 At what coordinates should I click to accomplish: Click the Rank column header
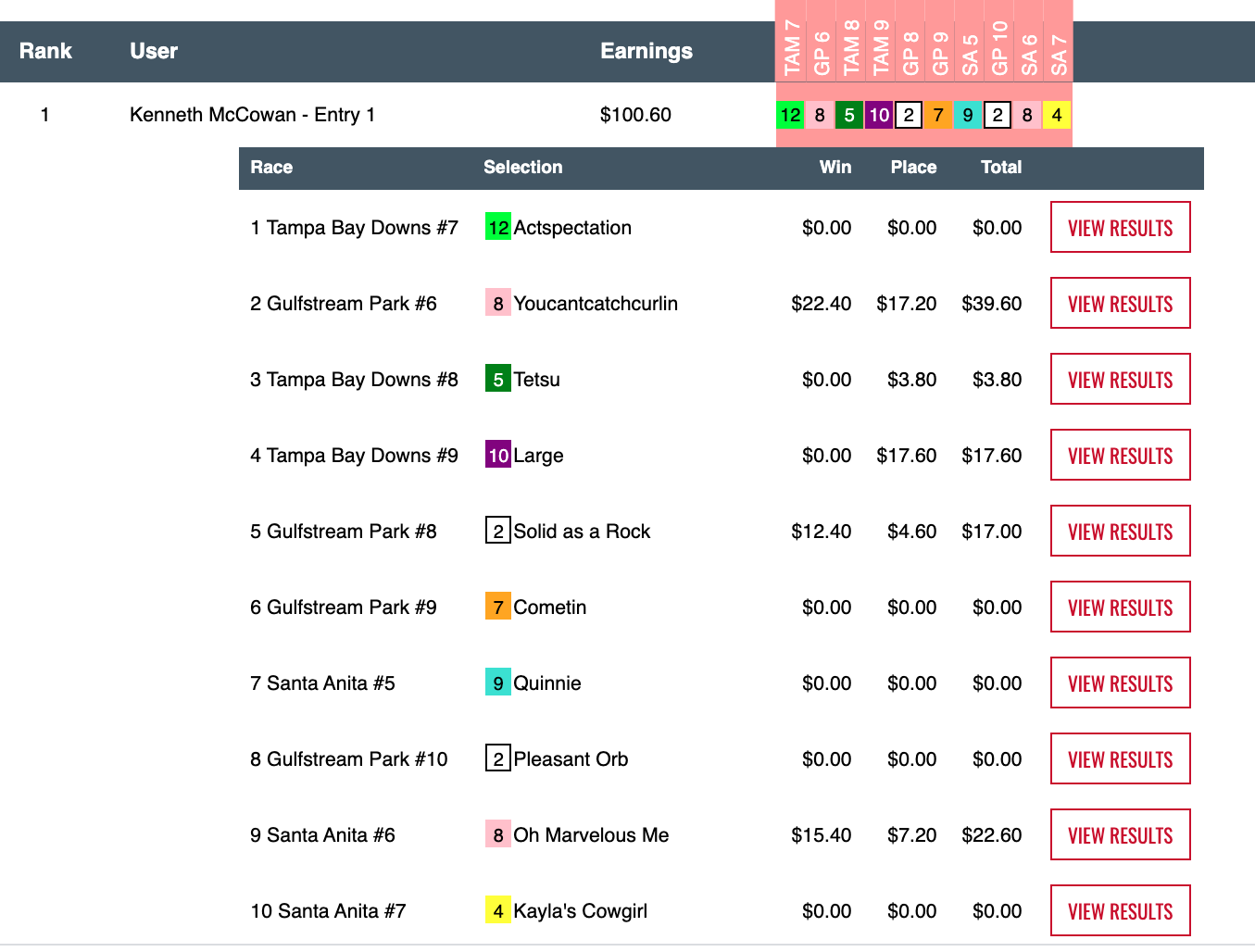coord(45,51)
